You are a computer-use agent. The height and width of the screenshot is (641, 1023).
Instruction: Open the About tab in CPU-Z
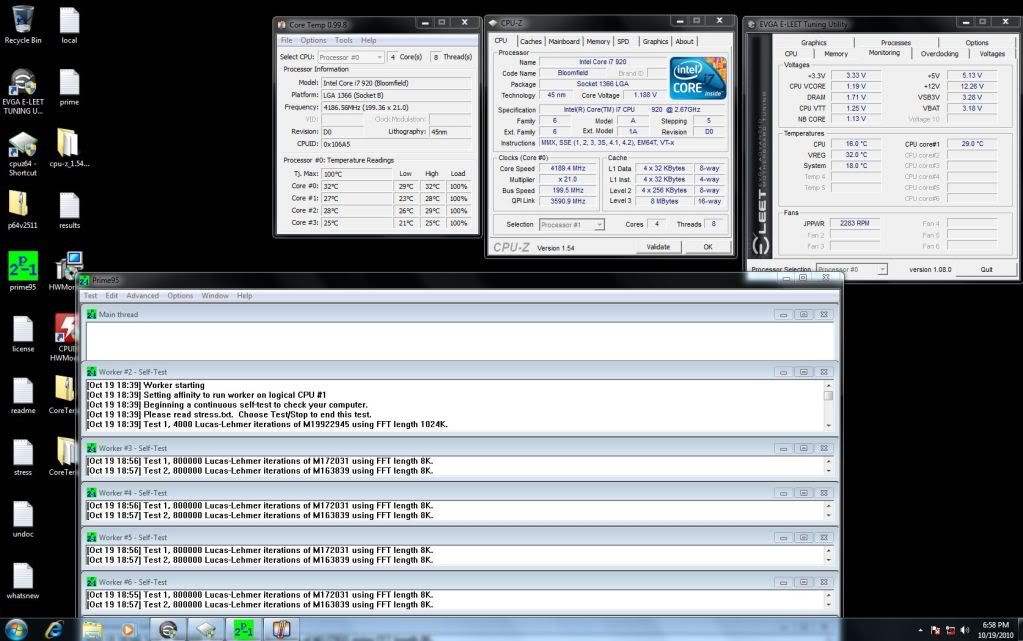(x=684, y=41)
